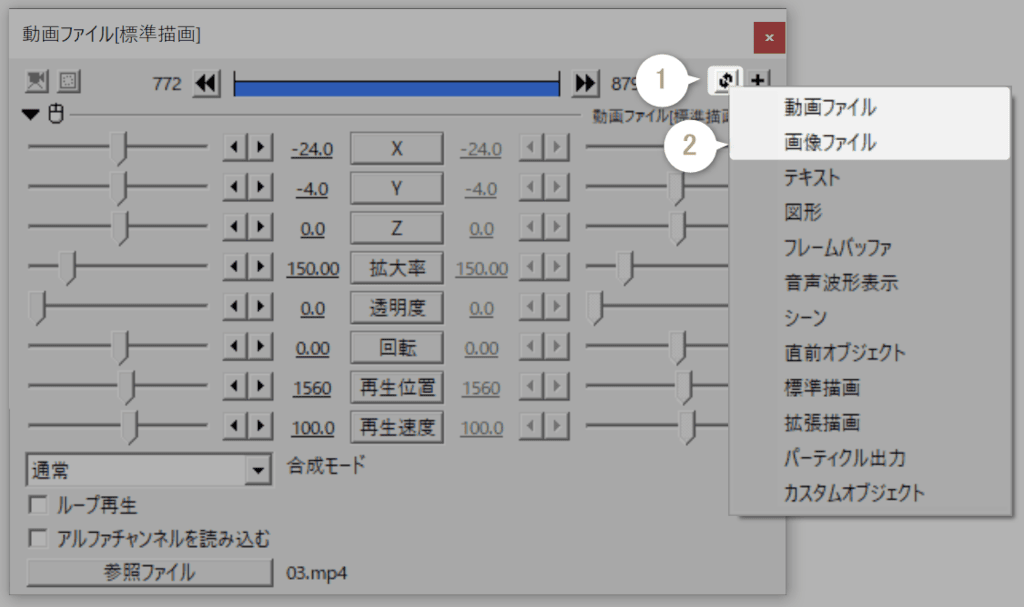The width and height of the screenshot is (1024, 607).
Task: Click the fast-forward arrows on the seek bar
Action: click(584, 83)
